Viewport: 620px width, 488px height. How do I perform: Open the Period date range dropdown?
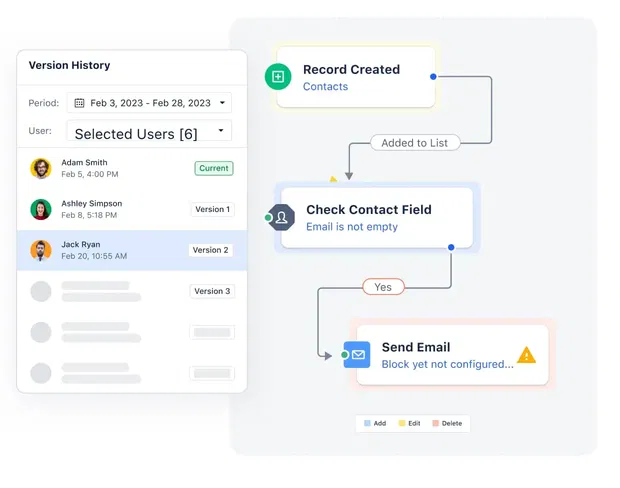[x=149, y=103]
